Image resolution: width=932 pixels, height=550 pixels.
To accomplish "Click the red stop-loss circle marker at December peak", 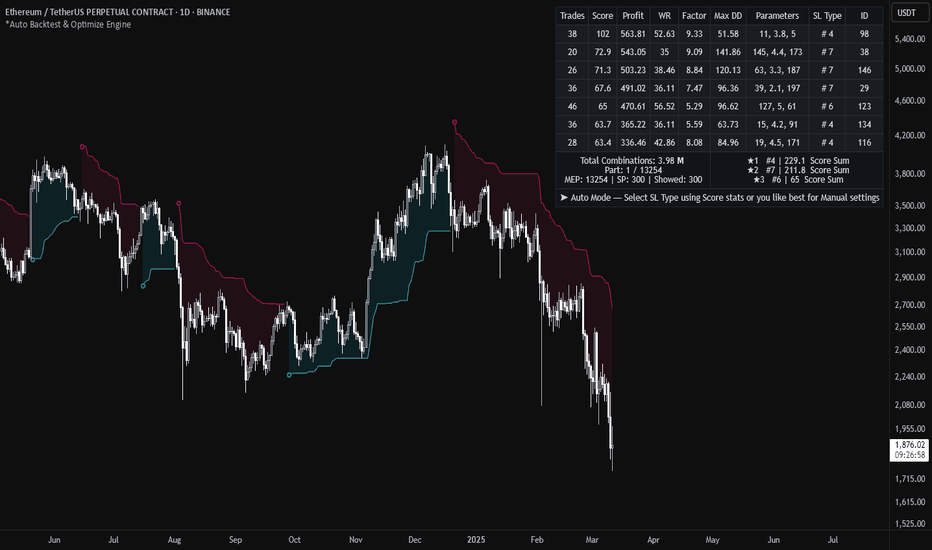I will coord(455,122).
